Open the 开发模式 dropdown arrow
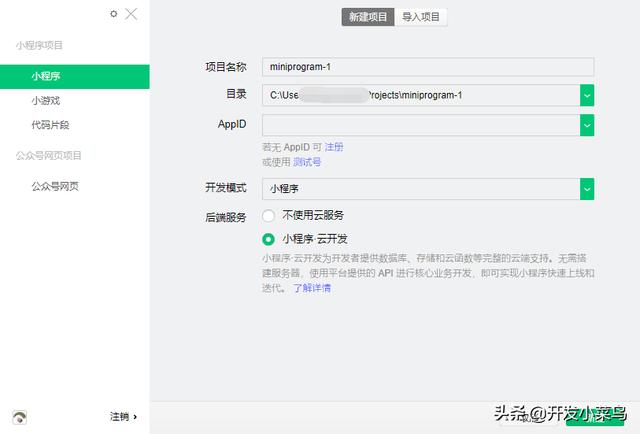This screenshot has width=640, height=434. coord(587,189)
